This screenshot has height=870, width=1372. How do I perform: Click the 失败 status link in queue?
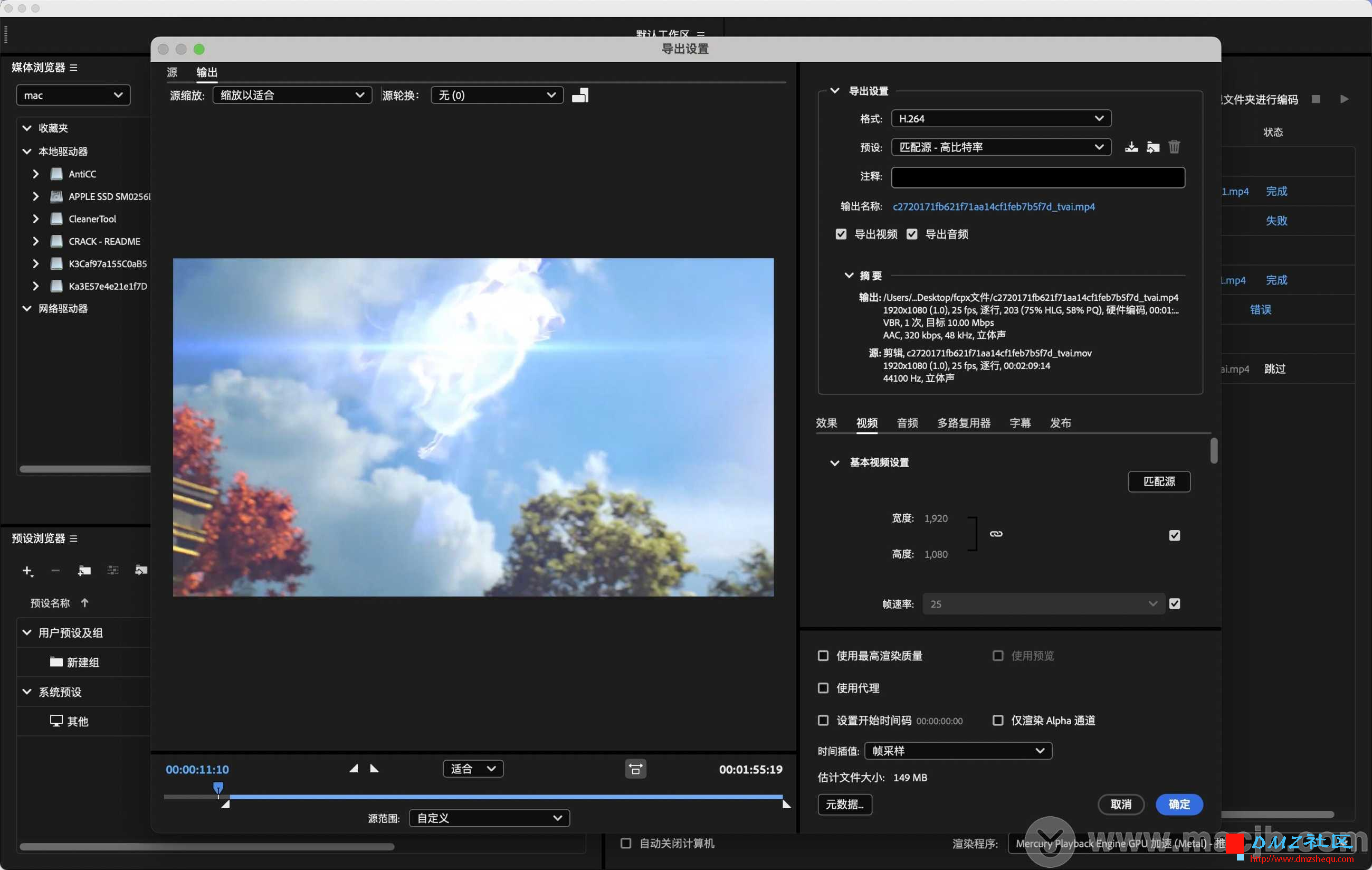(x=1276, y=221)
